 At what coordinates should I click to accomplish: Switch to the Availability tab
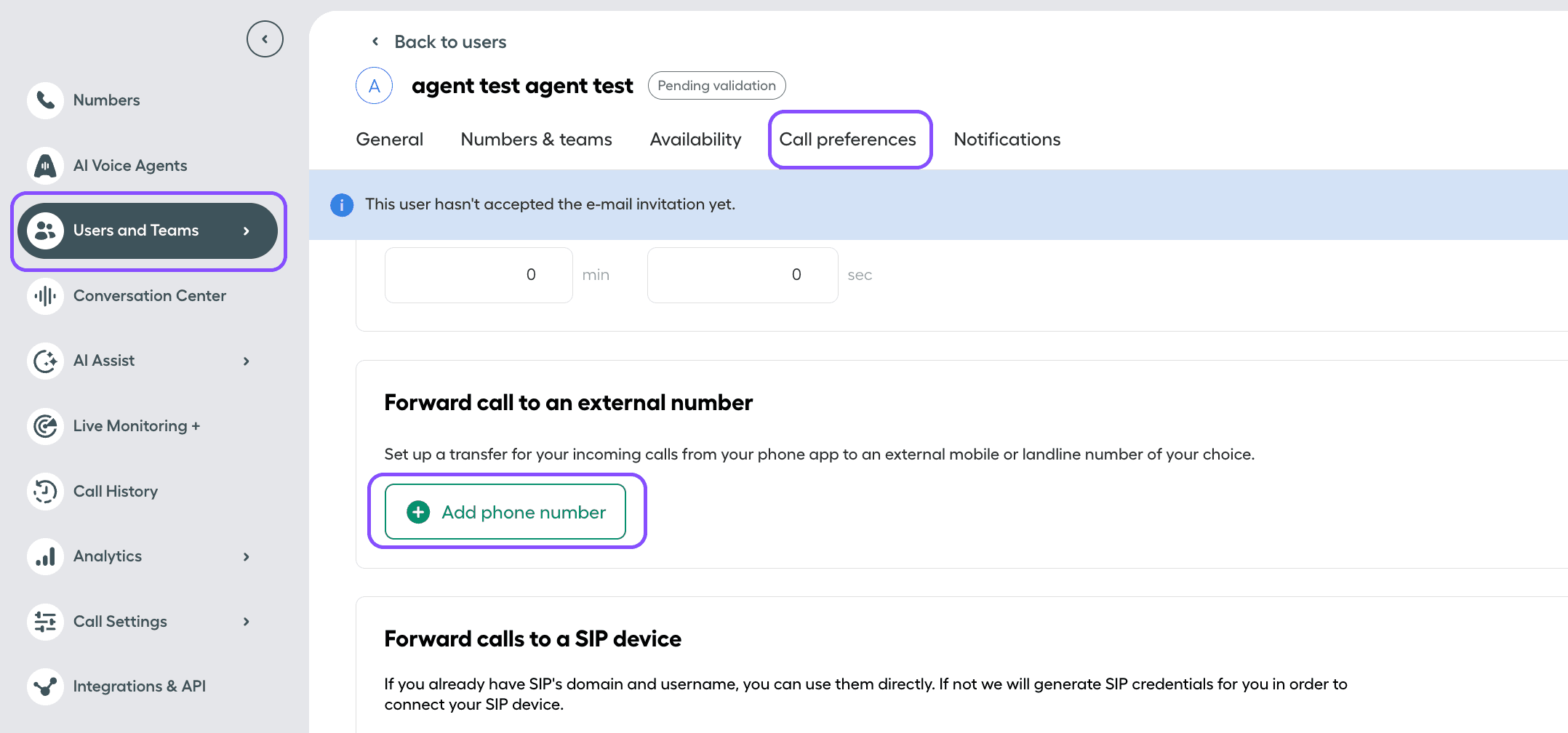[x=695, y=139]
